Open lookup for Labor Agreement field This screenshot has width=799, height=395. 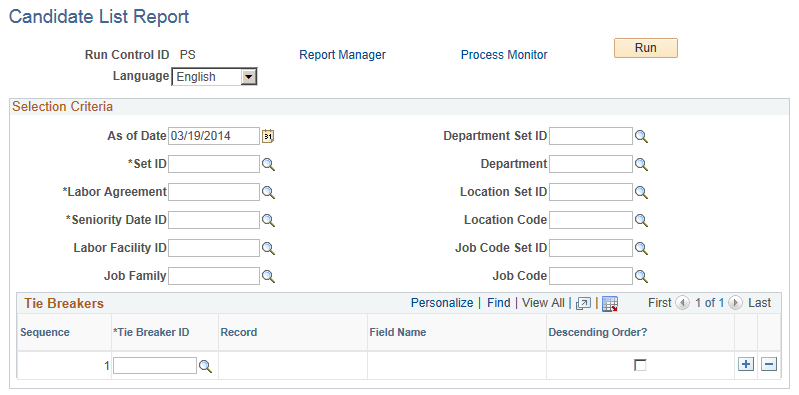click(x=268, y=192)
